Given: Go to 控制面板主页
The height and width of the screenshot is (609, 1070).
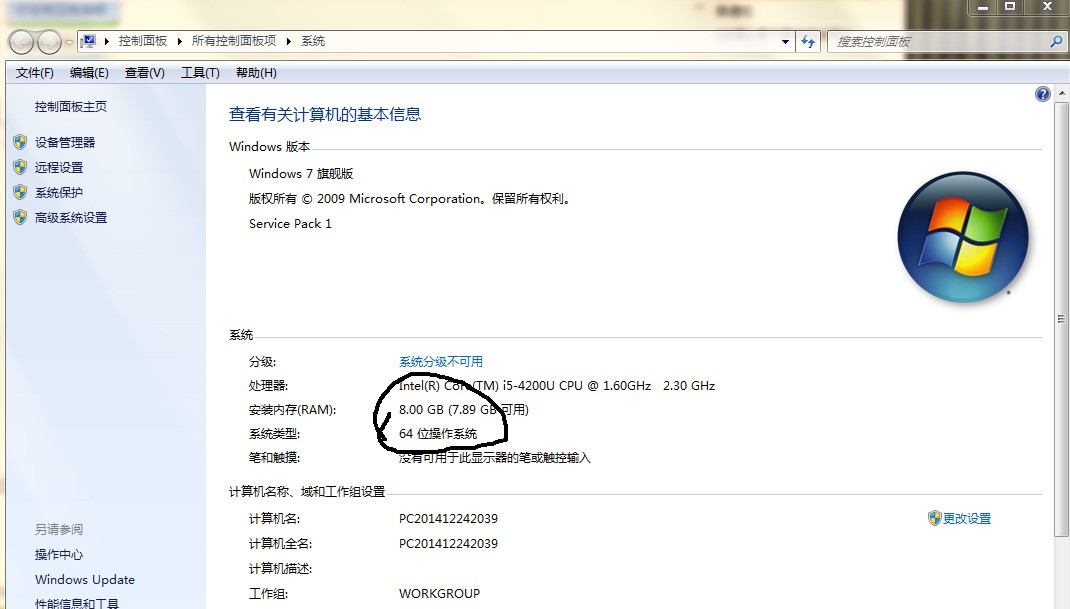Looking at the screenshot, I should pos(71,107).
